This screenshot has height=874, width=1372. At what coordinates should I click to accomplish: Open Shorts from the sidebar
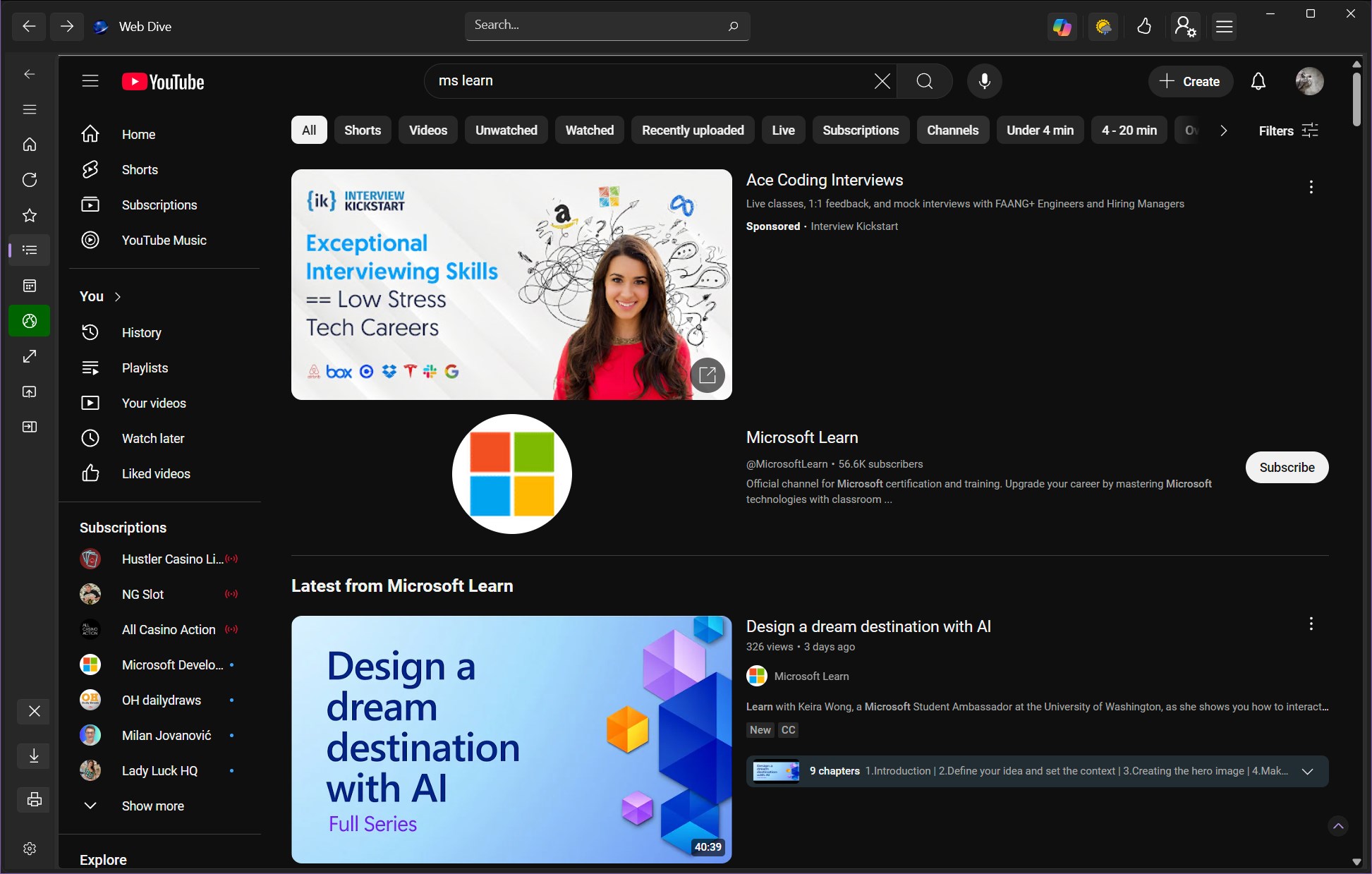[139, 170]
